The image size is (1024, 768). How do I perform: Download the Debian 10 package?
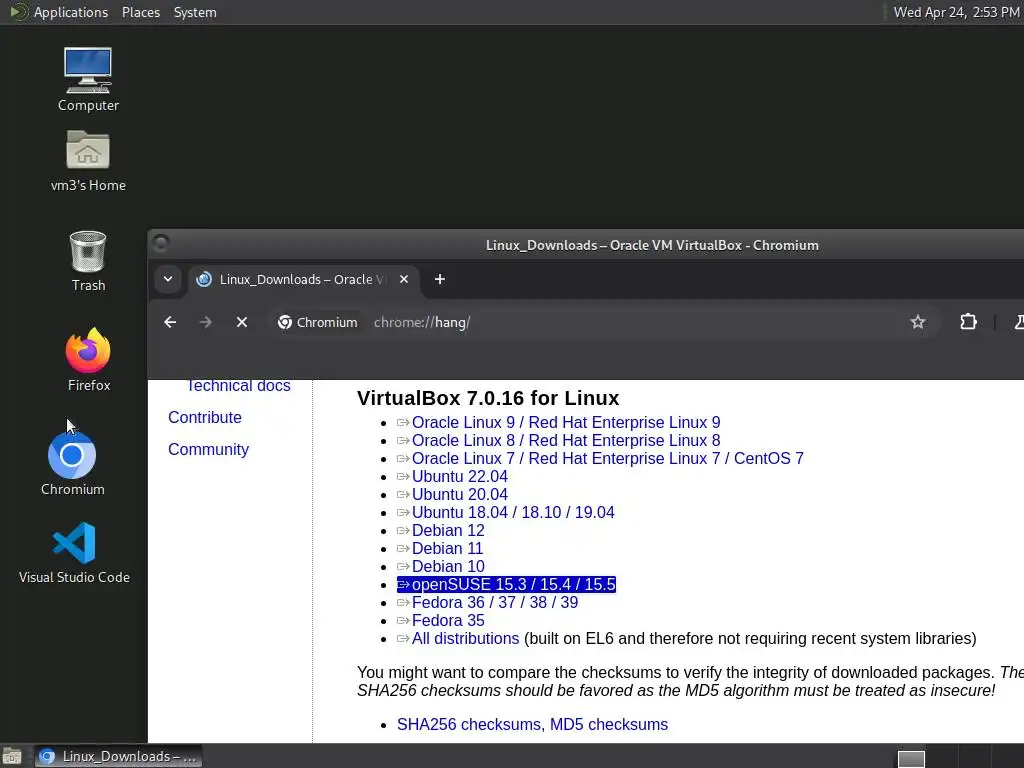(448, 566)
